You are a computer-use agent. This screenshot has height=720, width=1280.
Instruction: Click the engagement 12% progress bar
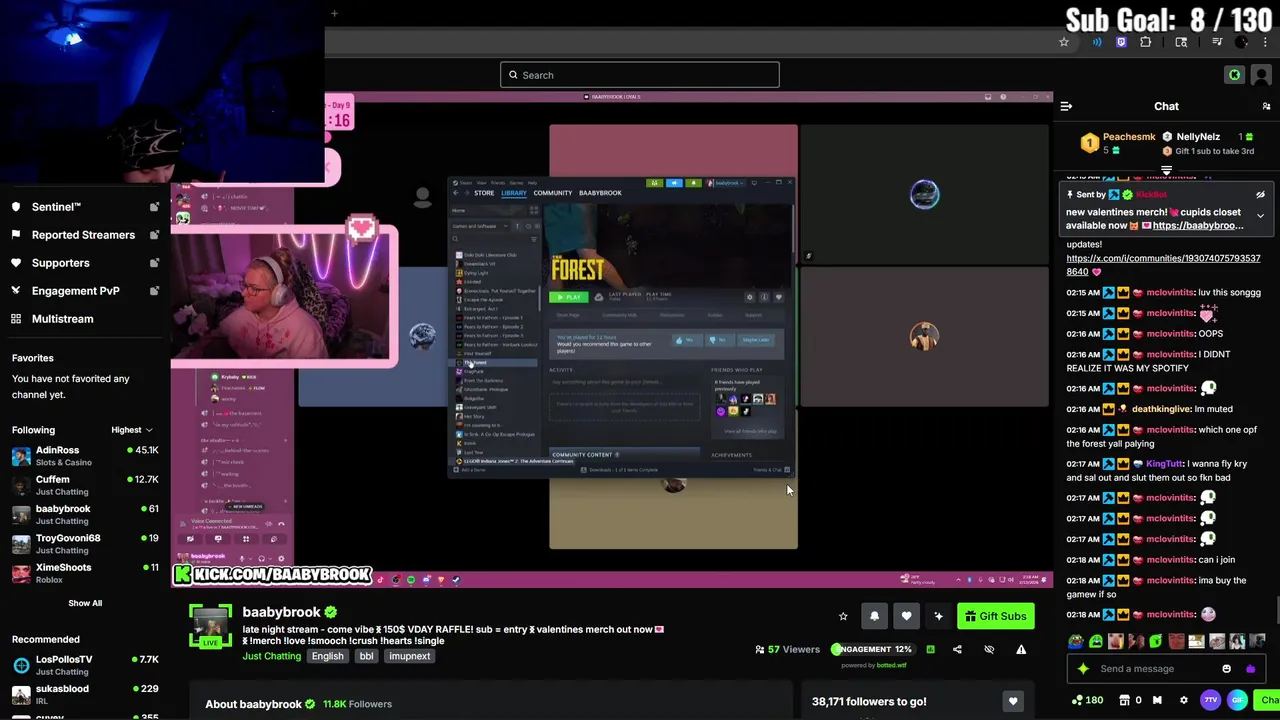(x=872, y=649)
